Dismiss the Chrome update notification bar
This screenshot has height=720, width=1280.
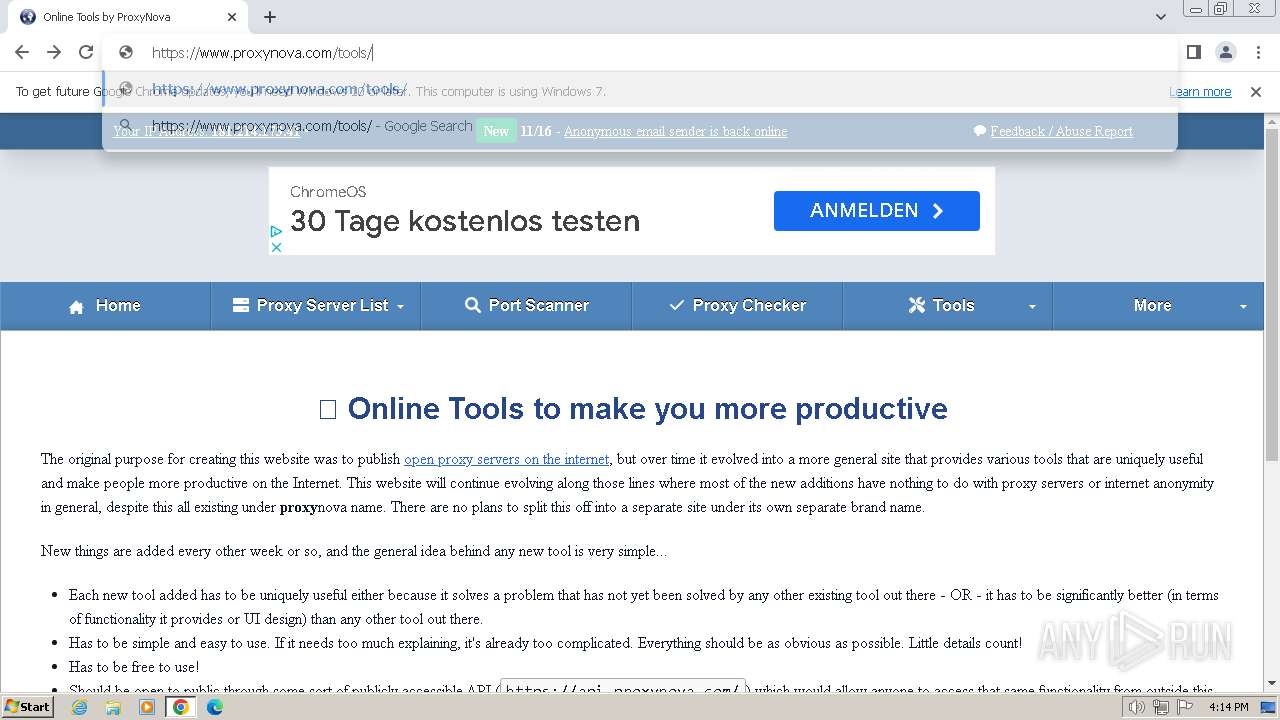pos(1256,91)
